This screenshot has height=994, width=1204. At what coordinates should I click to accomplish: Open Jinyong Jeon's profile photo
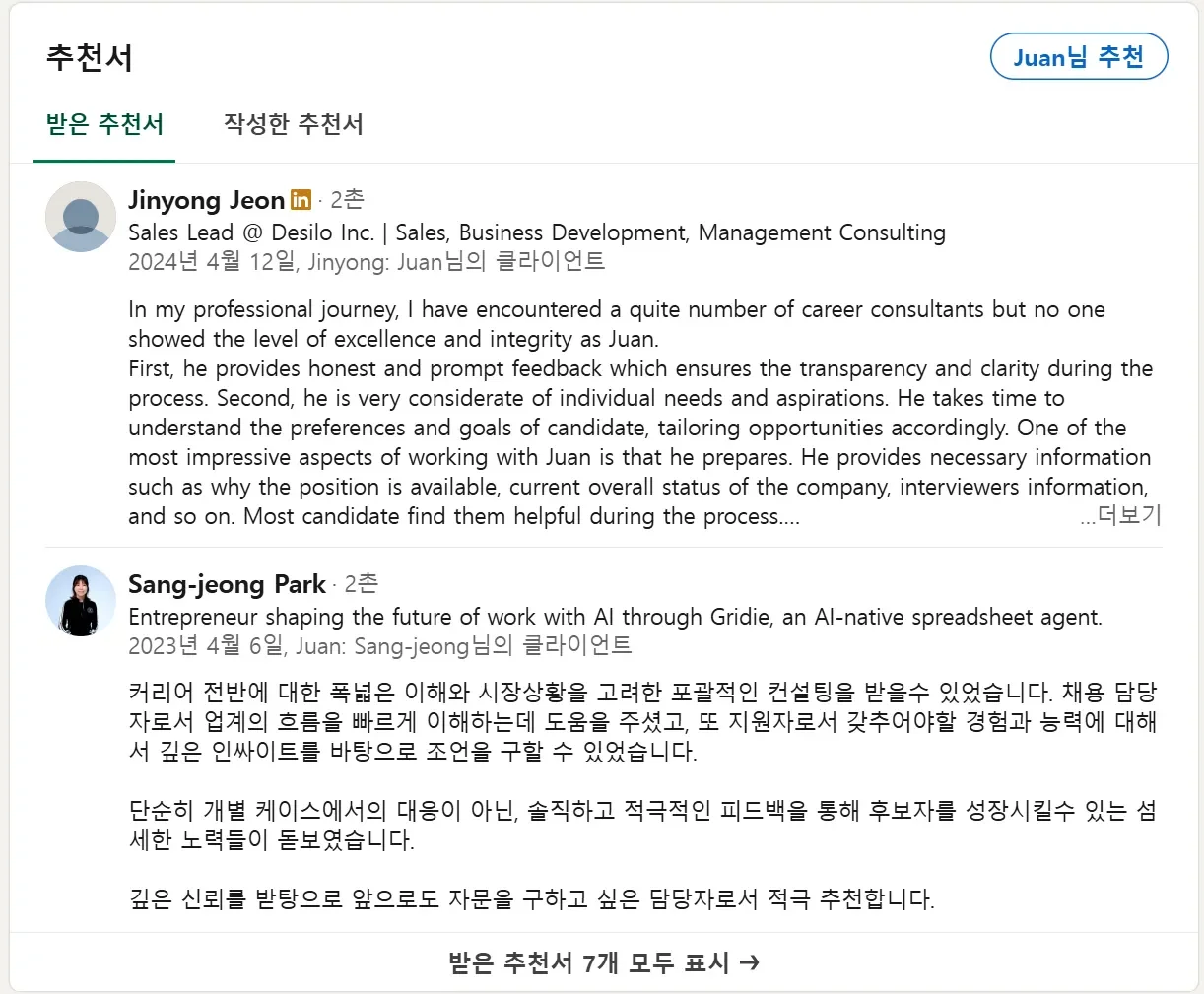click(x=81, y=217)
